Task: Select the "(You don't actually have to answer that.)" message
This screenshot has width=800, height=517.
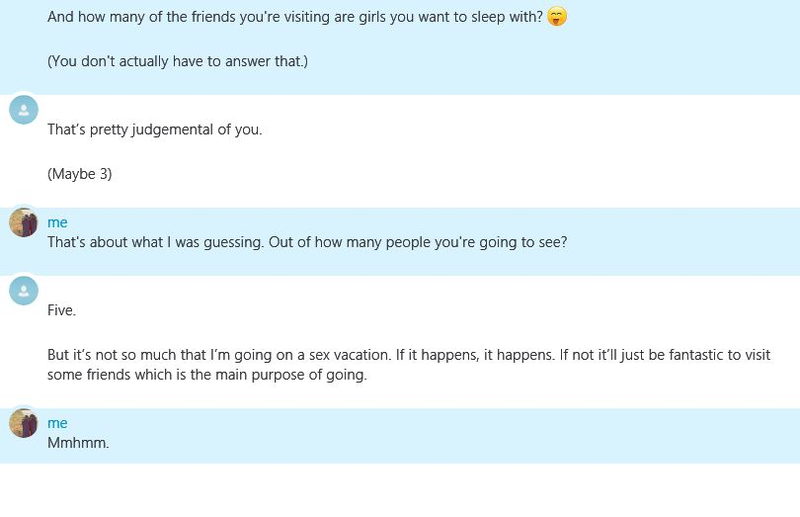Action: pyautogui.click(x=178, y=61)
